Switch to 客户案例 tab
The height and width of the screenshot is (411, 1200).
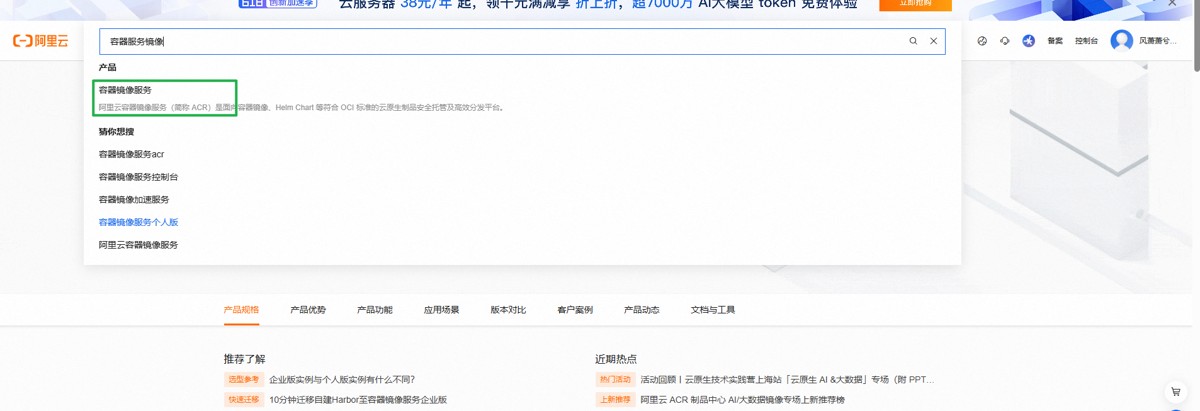point(575,310)
